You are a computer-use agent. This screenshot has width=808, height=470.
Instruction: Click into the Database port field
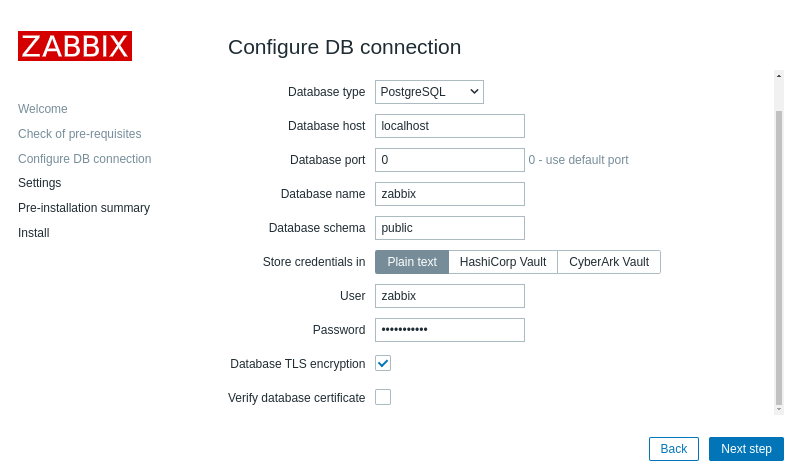450,160
